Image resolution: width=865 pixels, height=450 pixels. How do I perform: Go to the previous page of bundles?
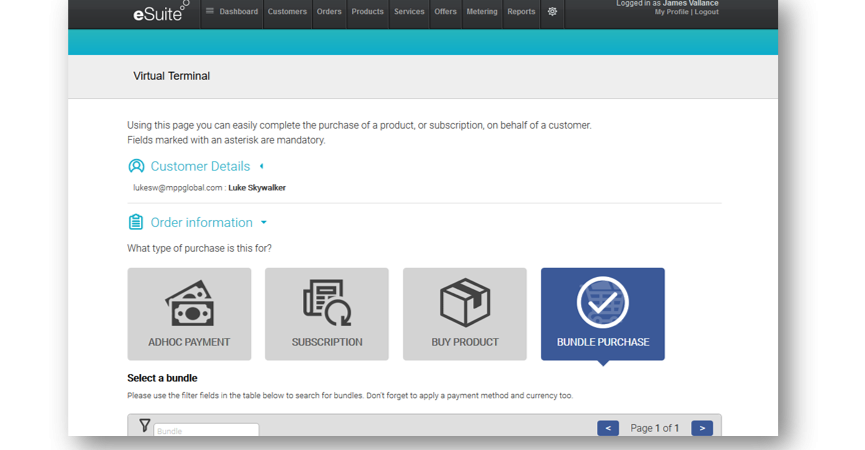click(608, 428)
